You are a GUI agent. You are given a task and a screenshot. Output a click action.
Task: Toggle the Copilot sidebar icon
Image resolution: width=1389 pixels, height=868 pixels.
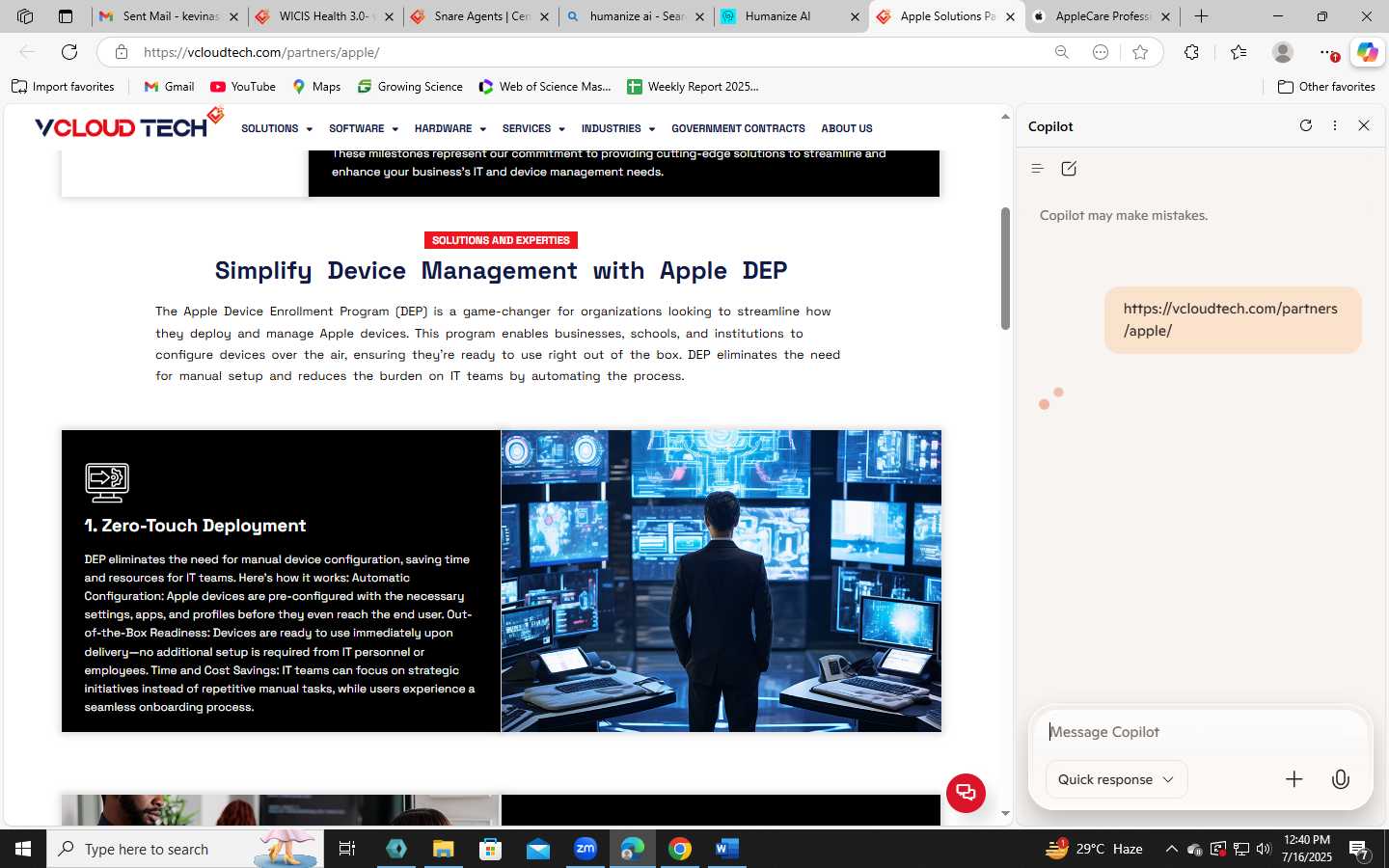pyautogui.click(x=1368, y=52)
